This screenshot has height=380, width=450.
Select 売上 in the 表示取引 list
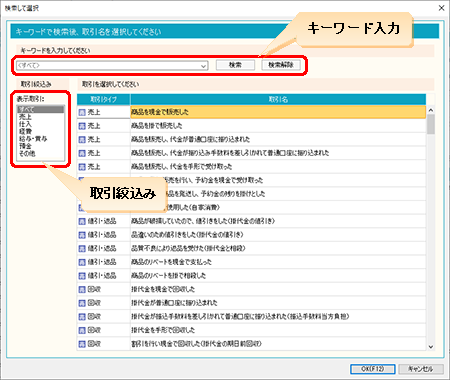pos(40,117)
